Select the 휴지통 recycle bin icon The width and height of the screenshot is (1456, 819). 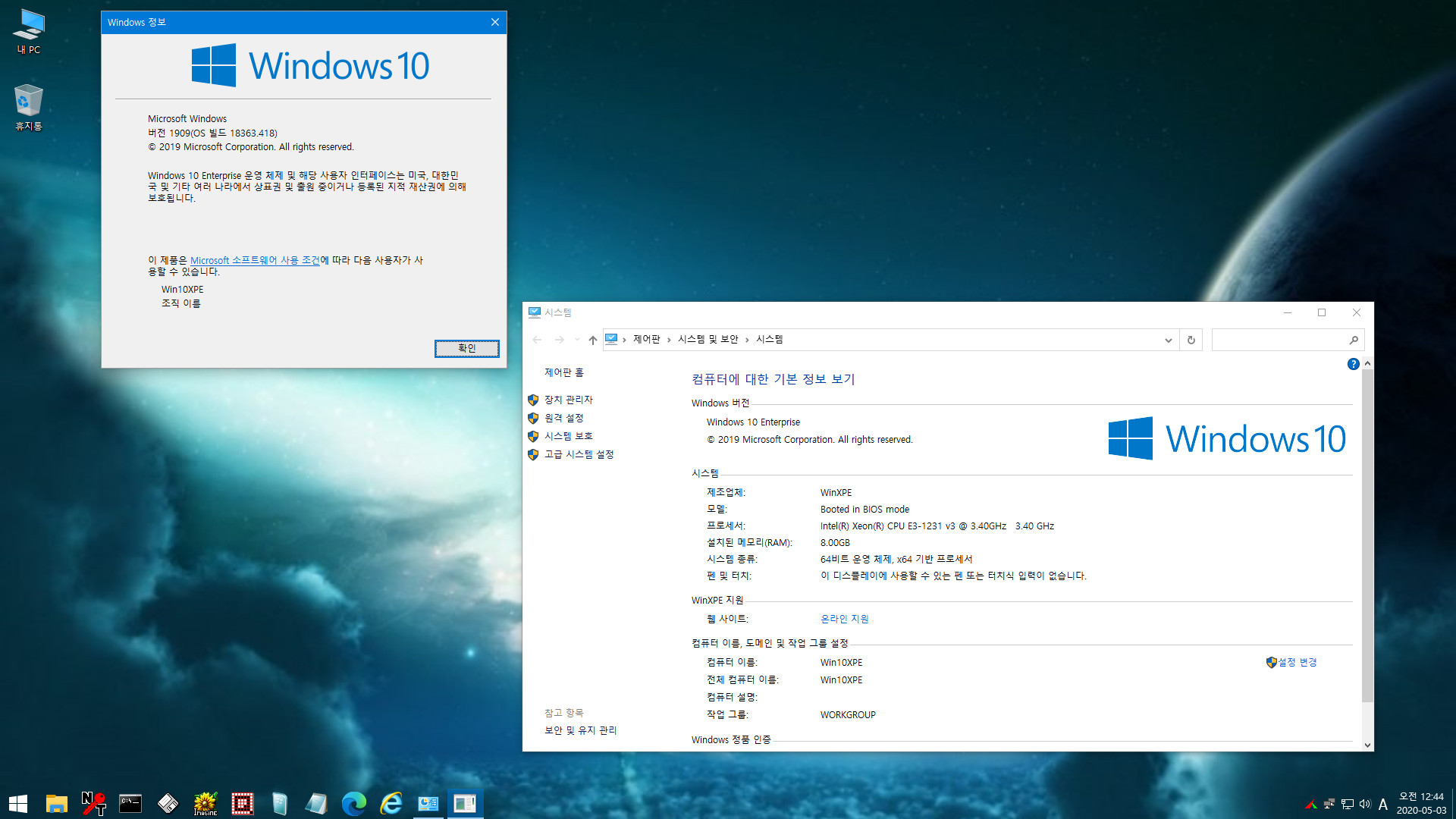coord(29,107)
